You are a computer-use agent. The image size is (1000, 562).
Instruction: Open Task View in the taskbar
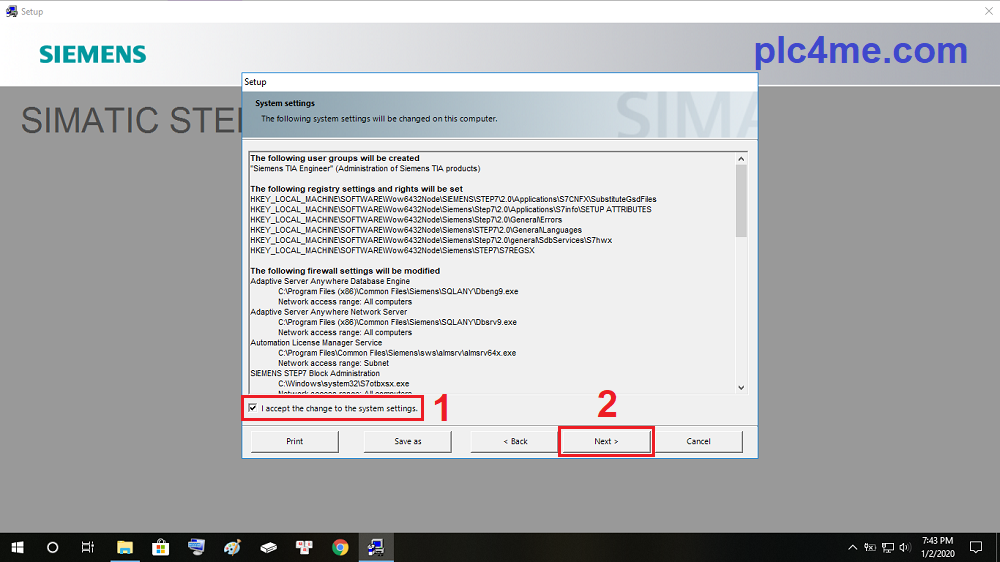coord(88,547)
